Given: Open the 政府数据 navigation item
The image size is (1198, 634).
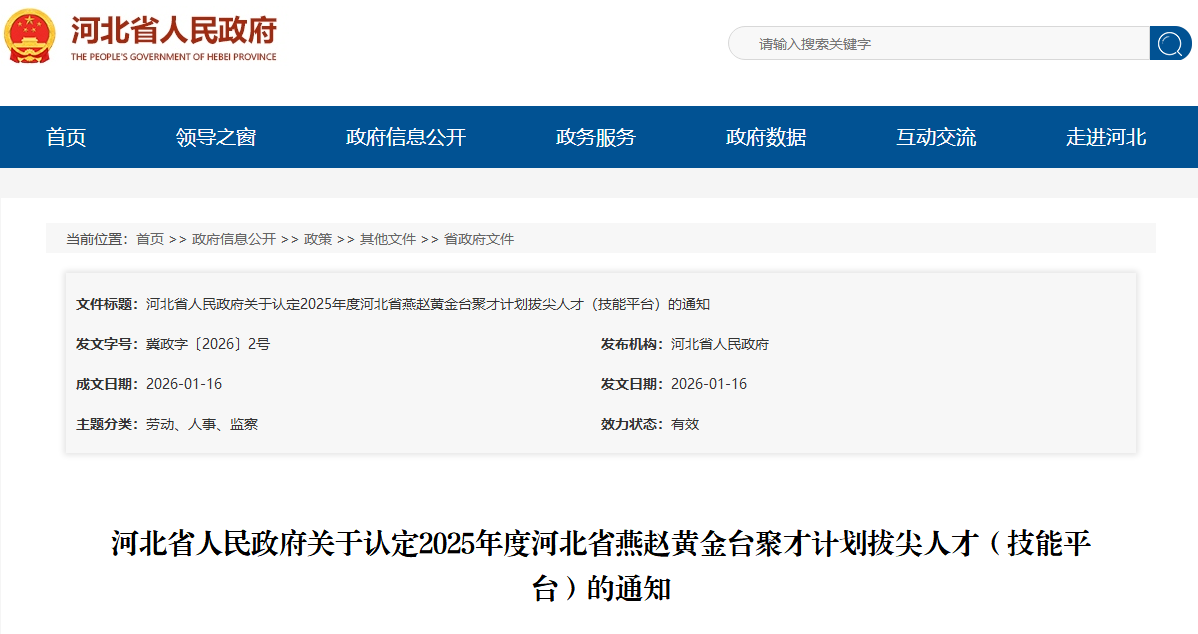Looking at the screenshot, I should tap(766, 138).
